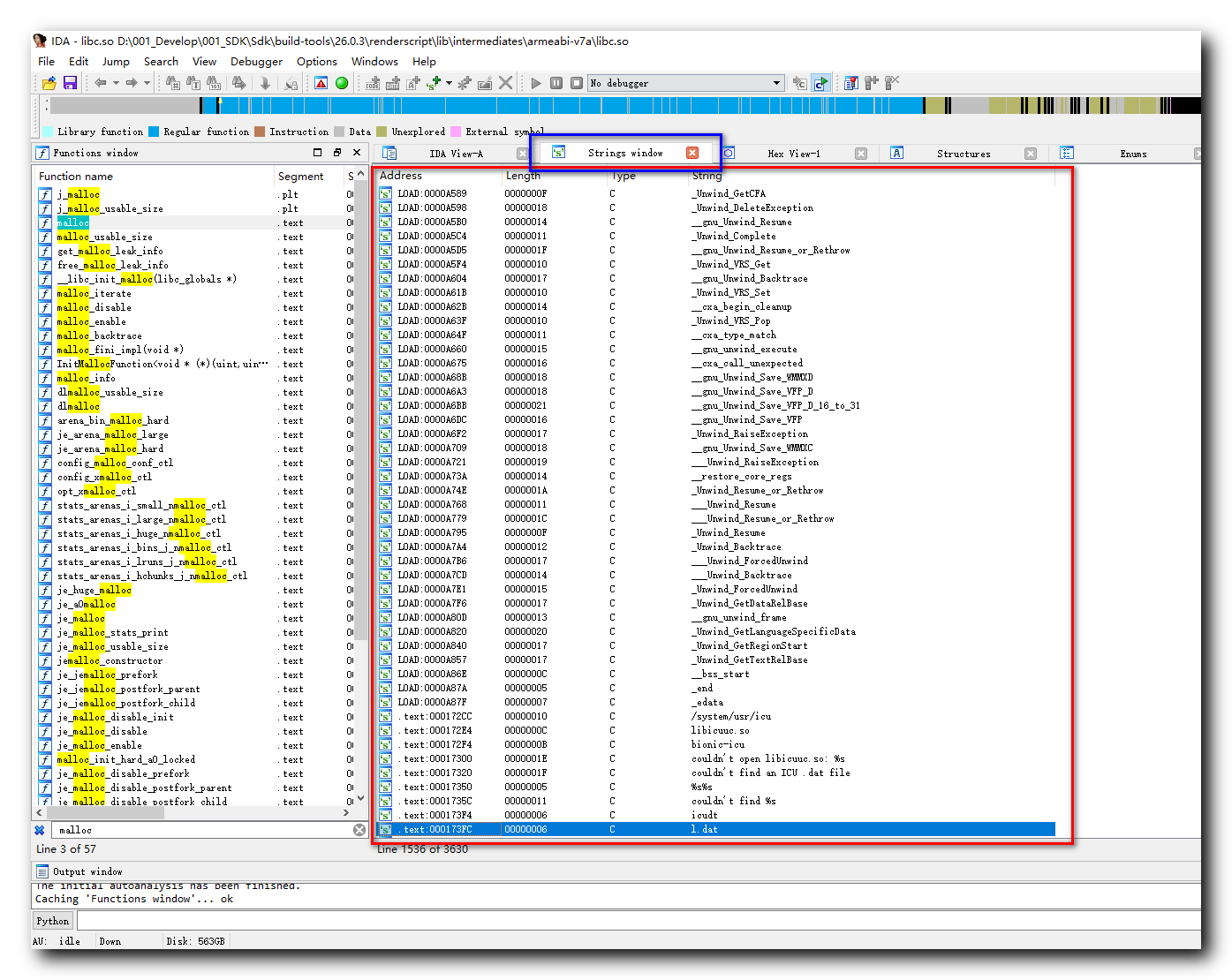Open a new file via toolbar folder icon
Screen dimensions: 1232x980
click(48, 82)
